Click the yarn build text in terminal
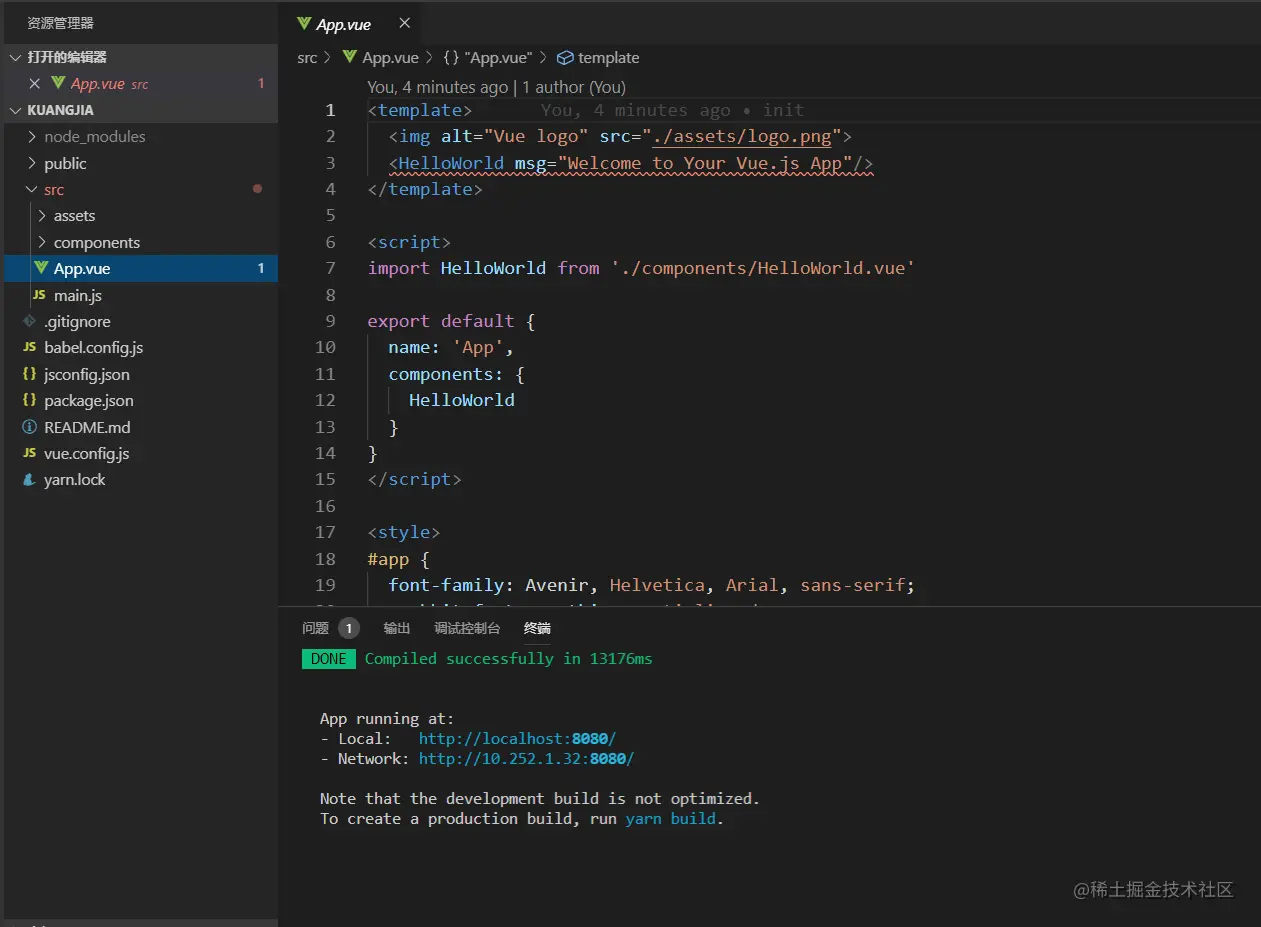 click(x=671, y=819)
